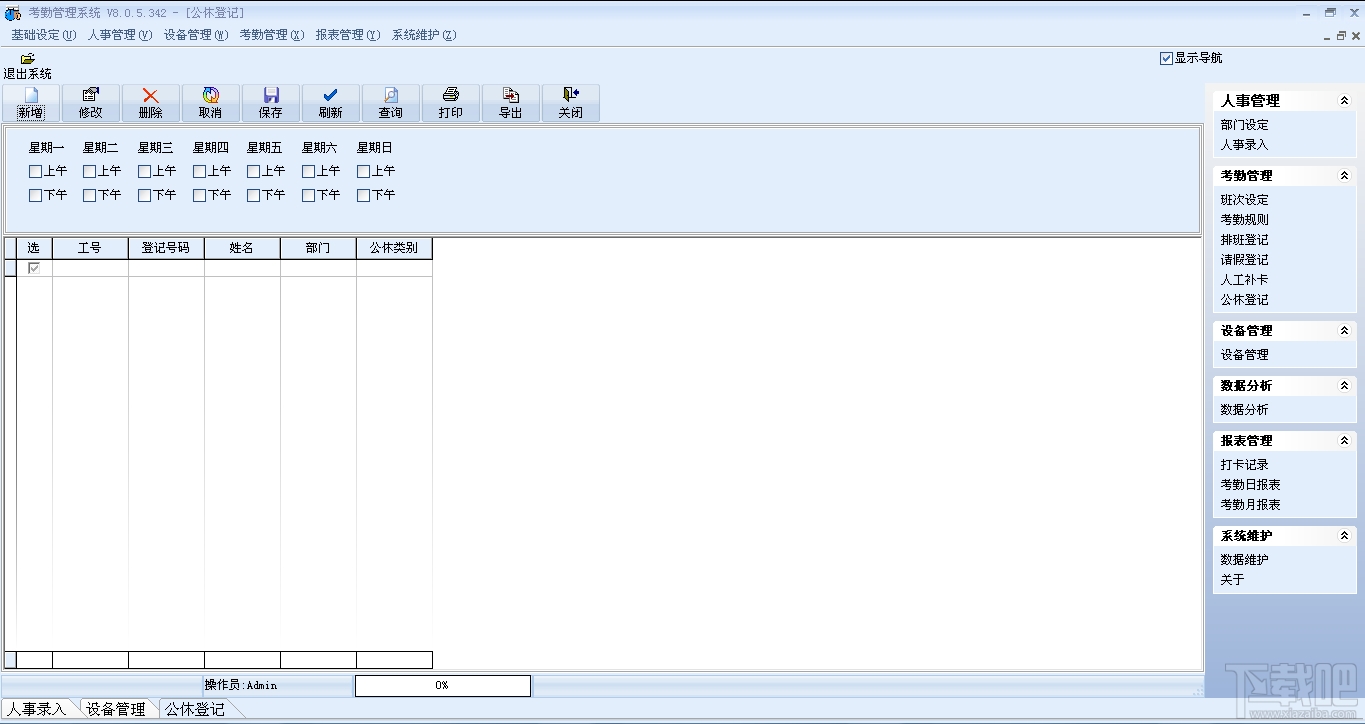Open the 考勤管理 menu in the menu bar
This screenshot has width=1365, height=724.
coord(272,35)
